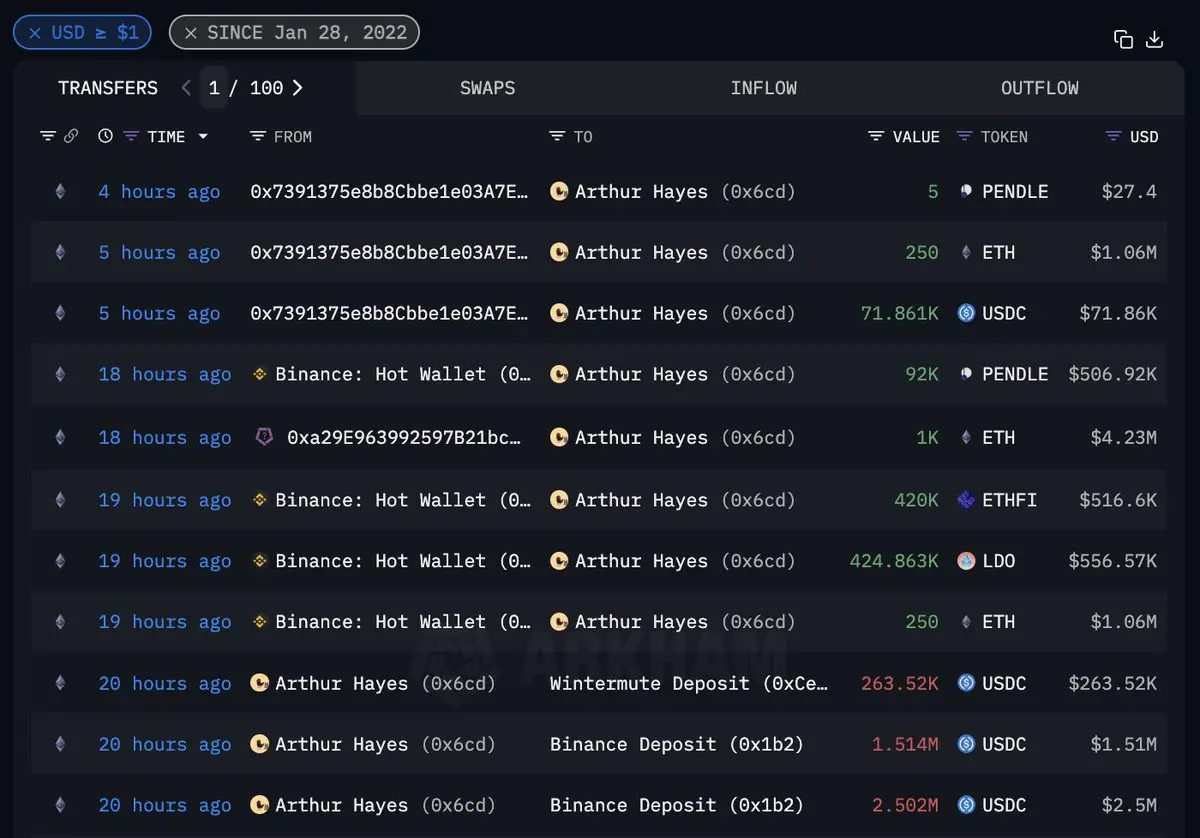Click value 424.863K
Image resolution: width=1200 pixels, height=838 pixels.
coord(894,561)
